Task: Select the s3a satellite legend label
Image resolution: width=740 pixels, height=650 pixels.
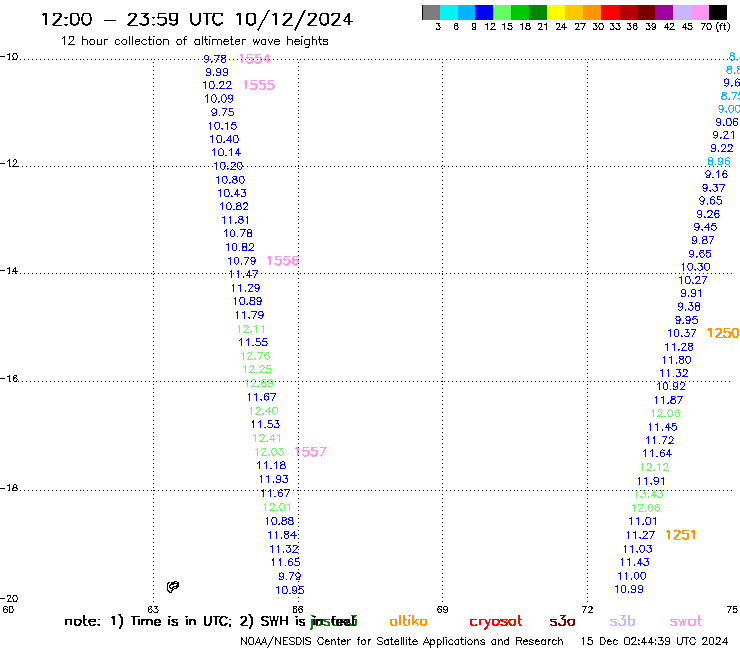Action: pos(562,622)
